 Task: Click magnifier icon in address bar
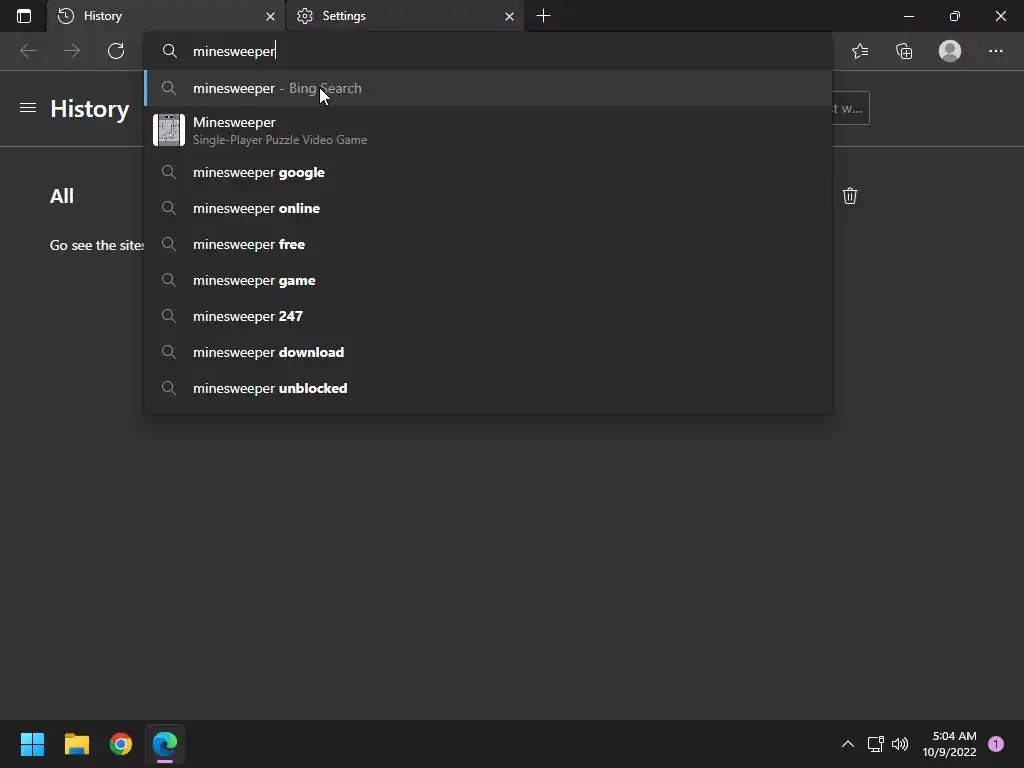pos(170,51)
